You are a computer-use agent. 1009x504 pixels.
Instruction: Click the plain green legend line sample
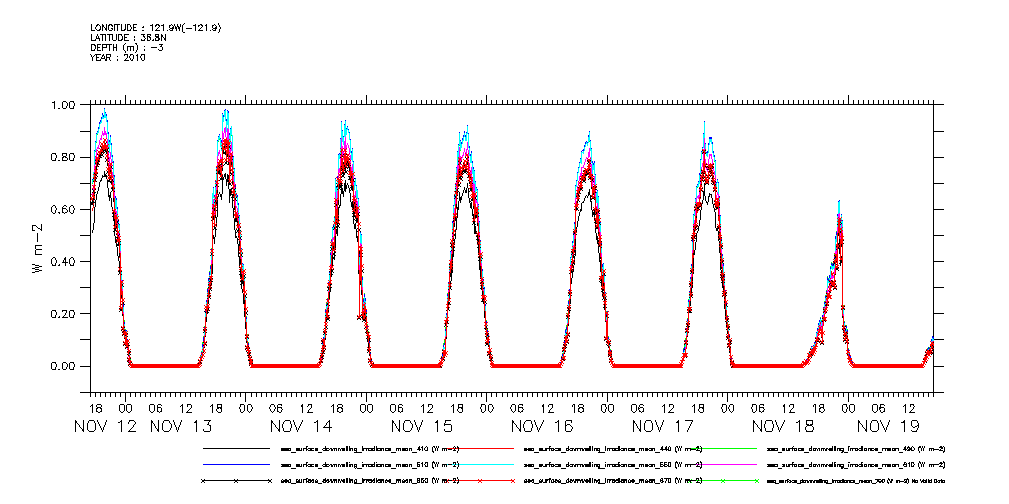tap(723, 448)
